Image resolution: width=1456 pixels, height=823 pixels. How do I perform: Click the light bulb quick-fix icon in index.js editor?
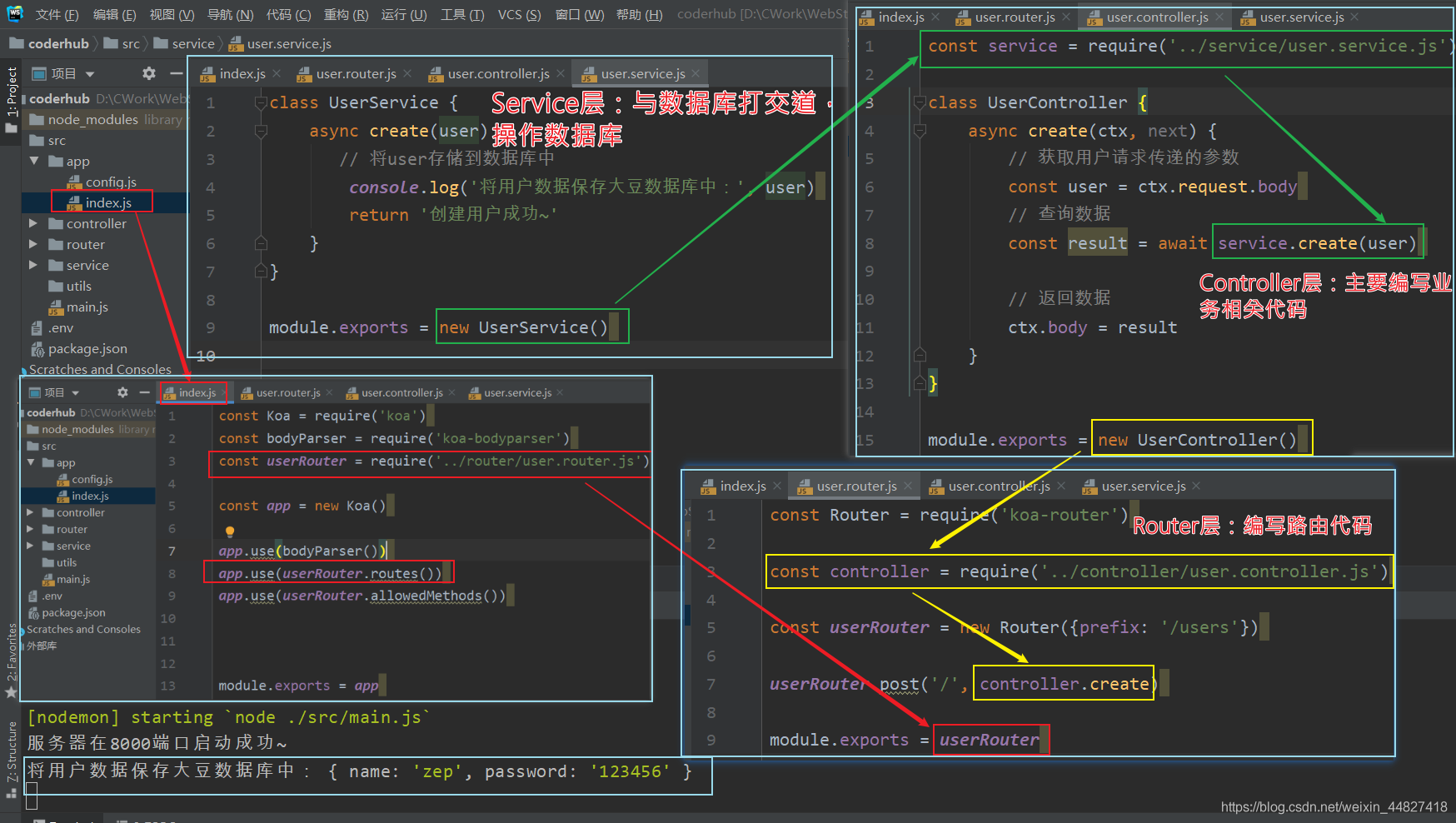230,531
